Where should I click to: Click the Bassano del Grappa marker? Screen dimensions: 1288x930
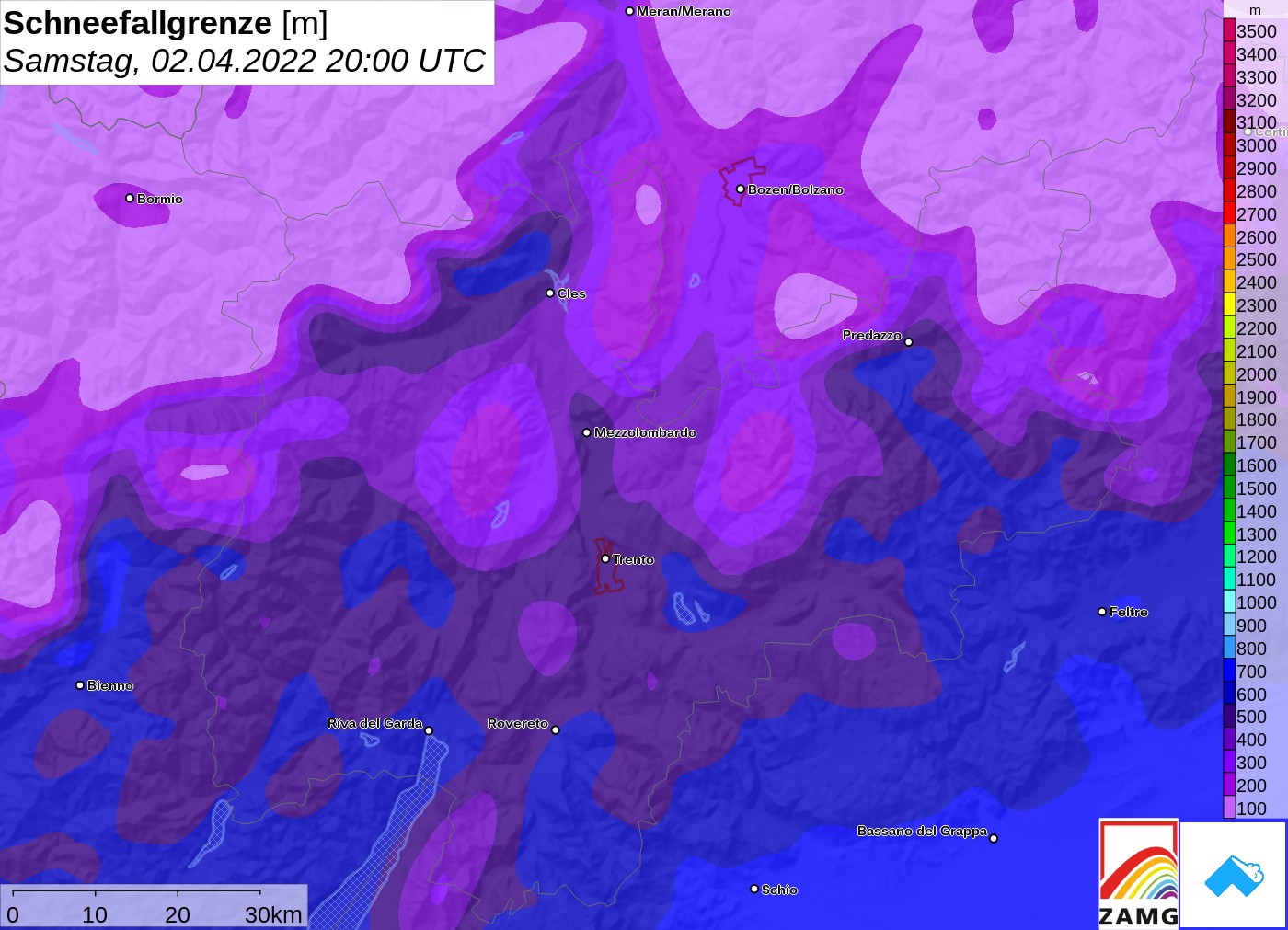[x=994, y=838]
